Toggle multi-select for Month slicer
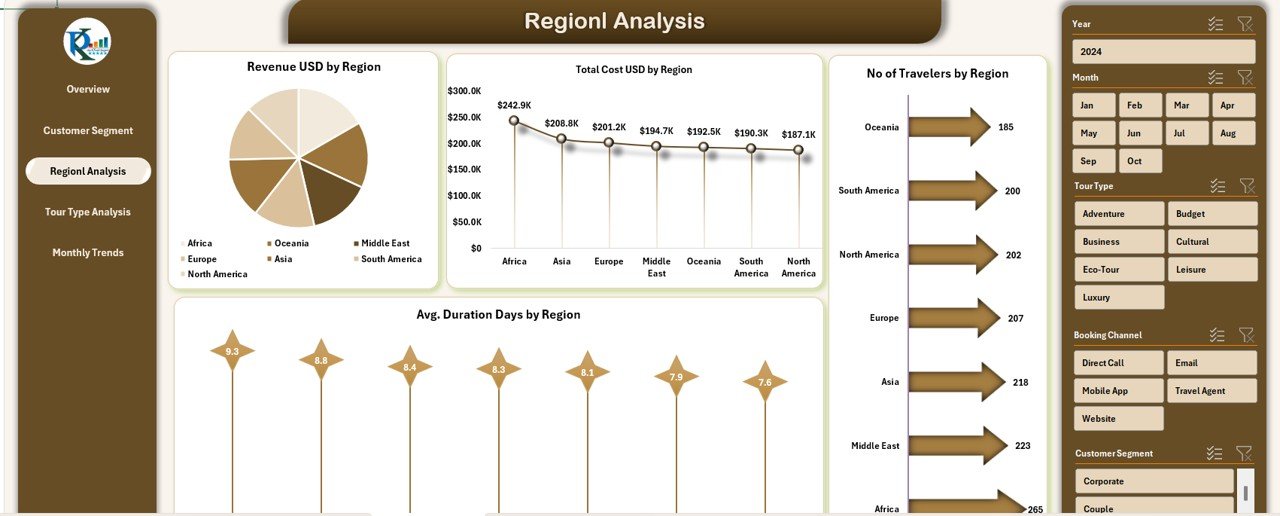The width and height of the screenshot is (1280, 516). pos(1216,77)
